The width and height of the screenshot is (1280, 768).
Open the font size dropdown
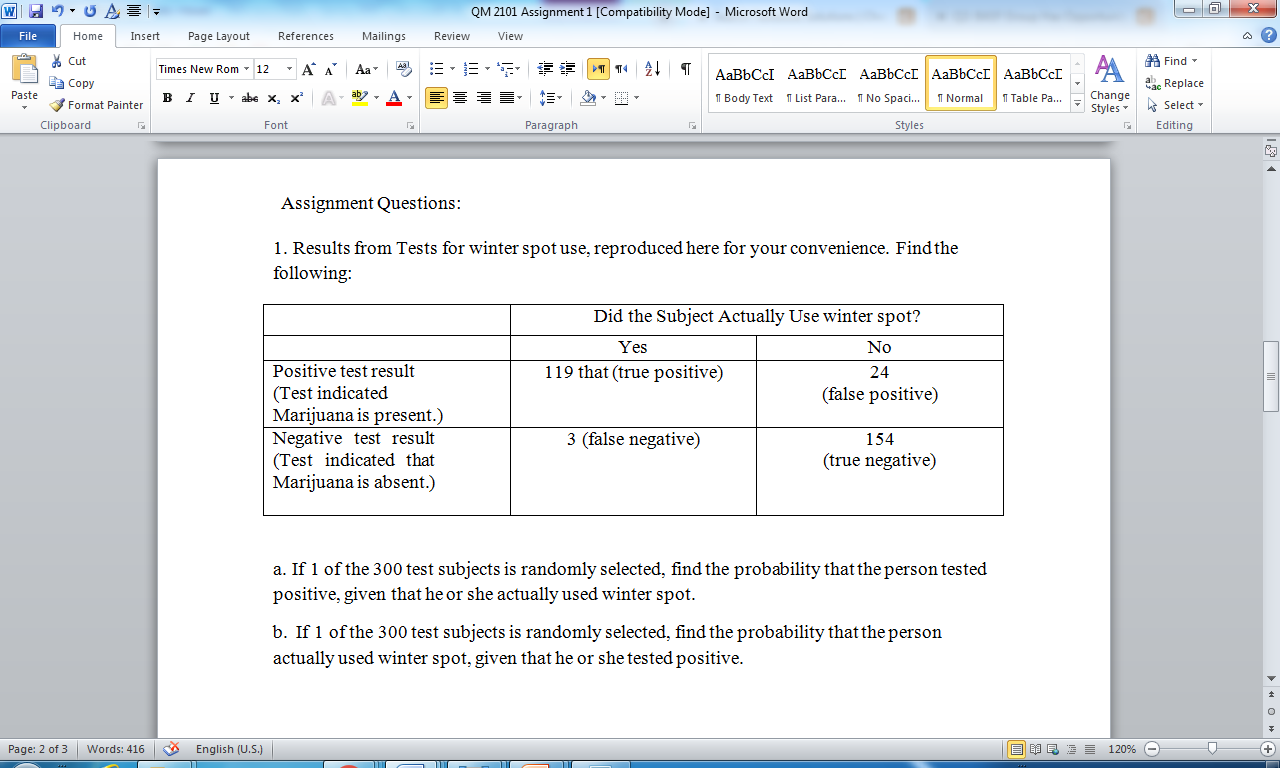pyautogui.click(x=290, y=69)
